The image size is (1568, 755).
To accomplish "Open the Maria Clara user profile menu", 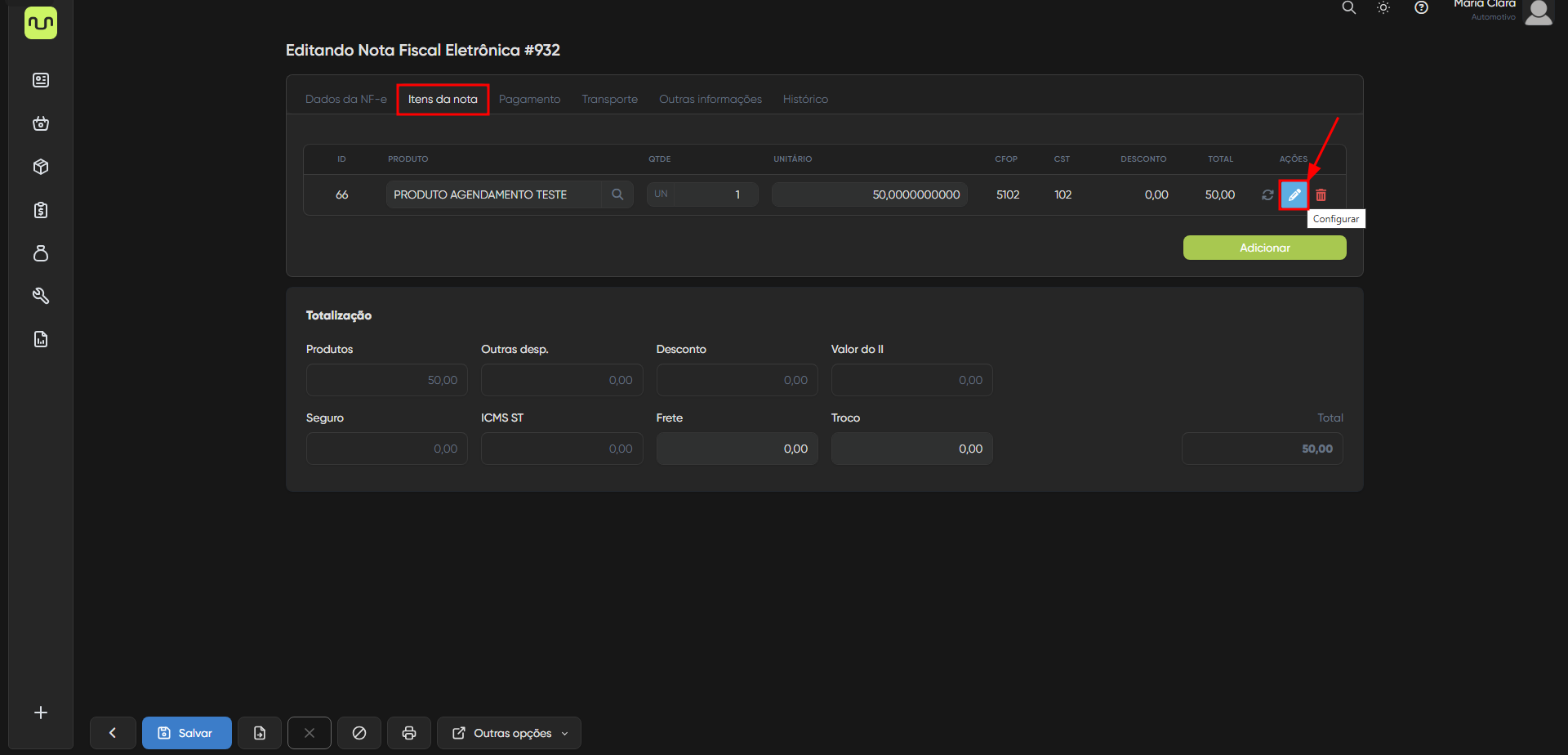I will (x=1538, y=11).
